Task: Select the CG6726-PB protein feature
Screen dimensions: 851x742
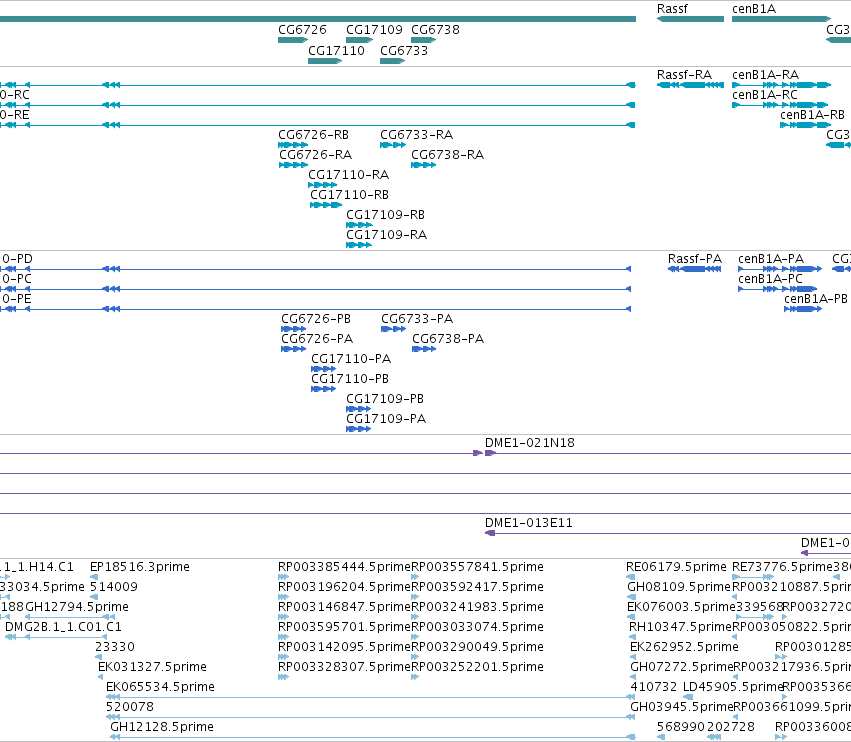Action: [x=294, y=329]
